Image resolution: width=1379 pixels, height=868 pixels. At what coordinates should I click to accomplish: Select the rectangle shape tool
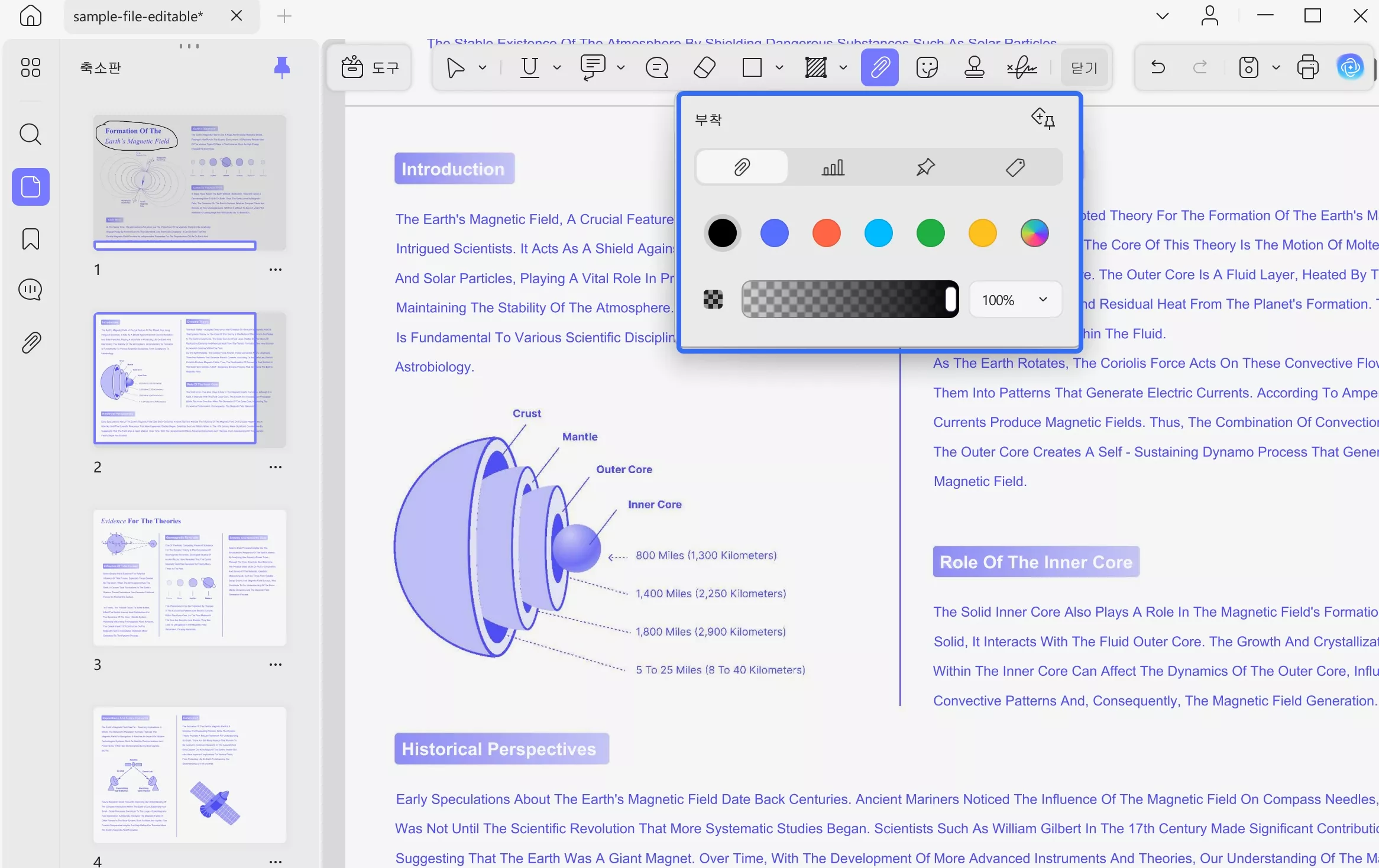pos(752,67)
